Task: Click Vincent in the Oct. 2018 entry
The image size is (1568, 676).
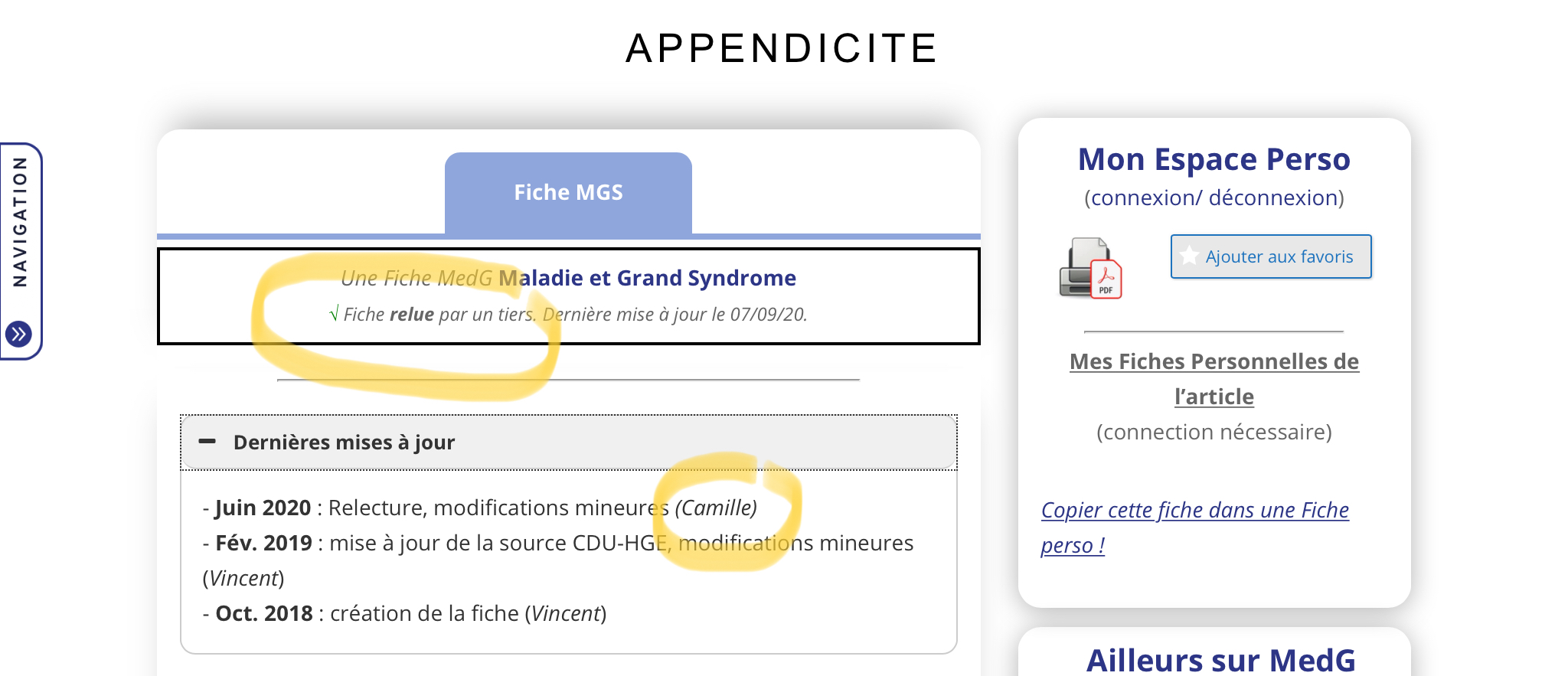Action: point(566,613)
